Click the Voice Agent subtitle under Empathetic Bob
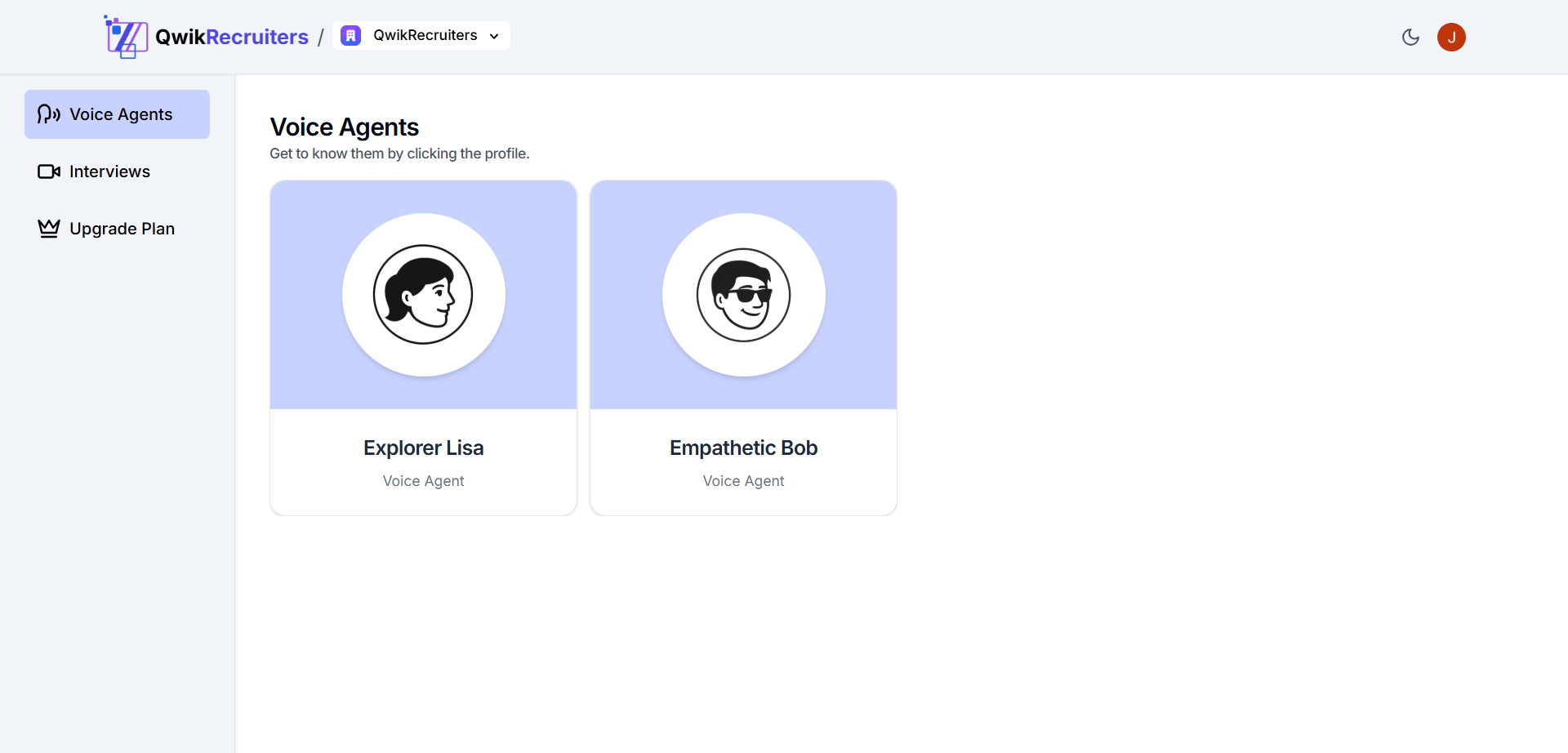 (743, 481)
